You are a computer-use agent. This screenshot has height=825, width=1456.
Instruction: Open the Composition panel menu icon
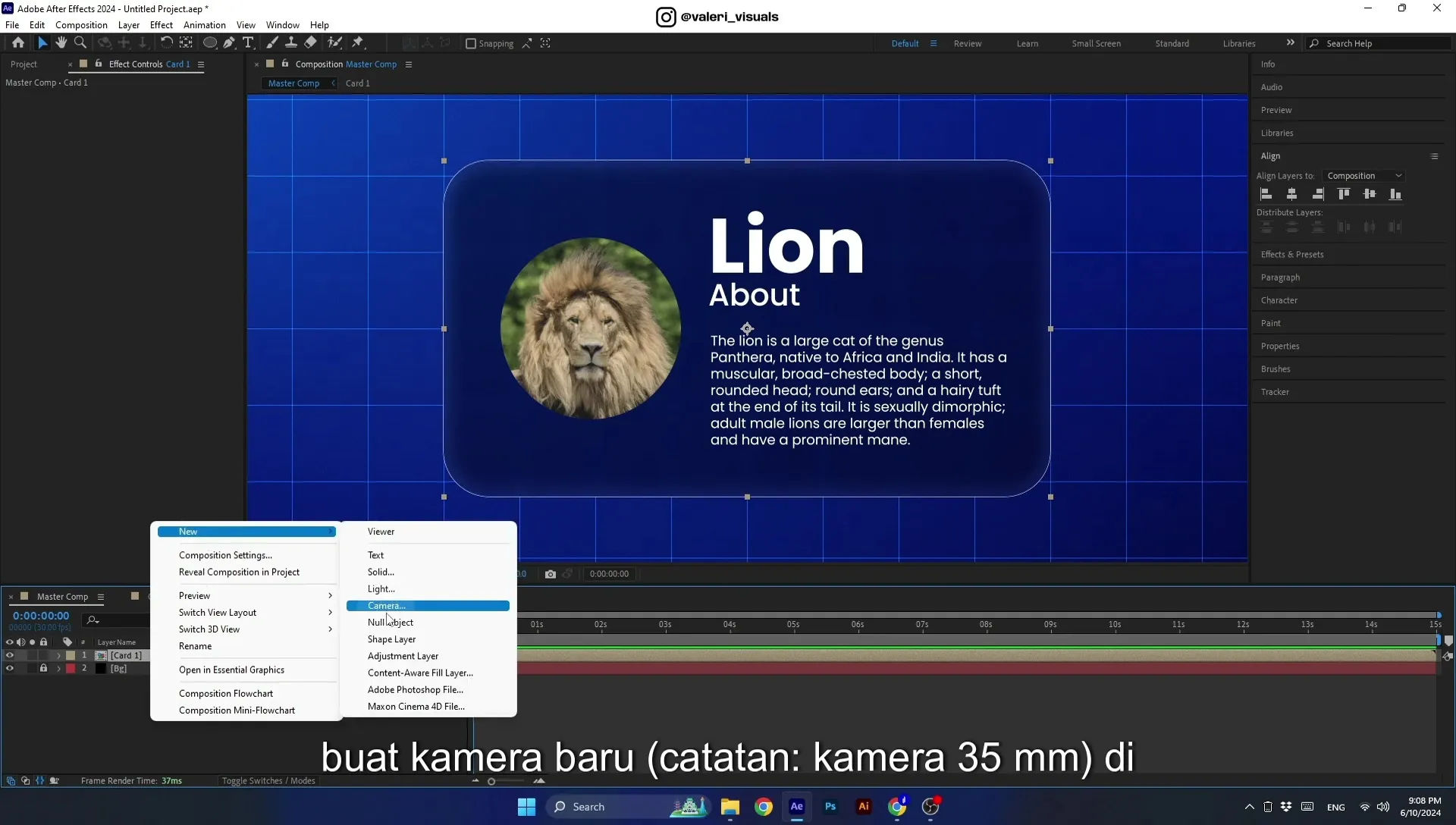[x=409, y=64]
